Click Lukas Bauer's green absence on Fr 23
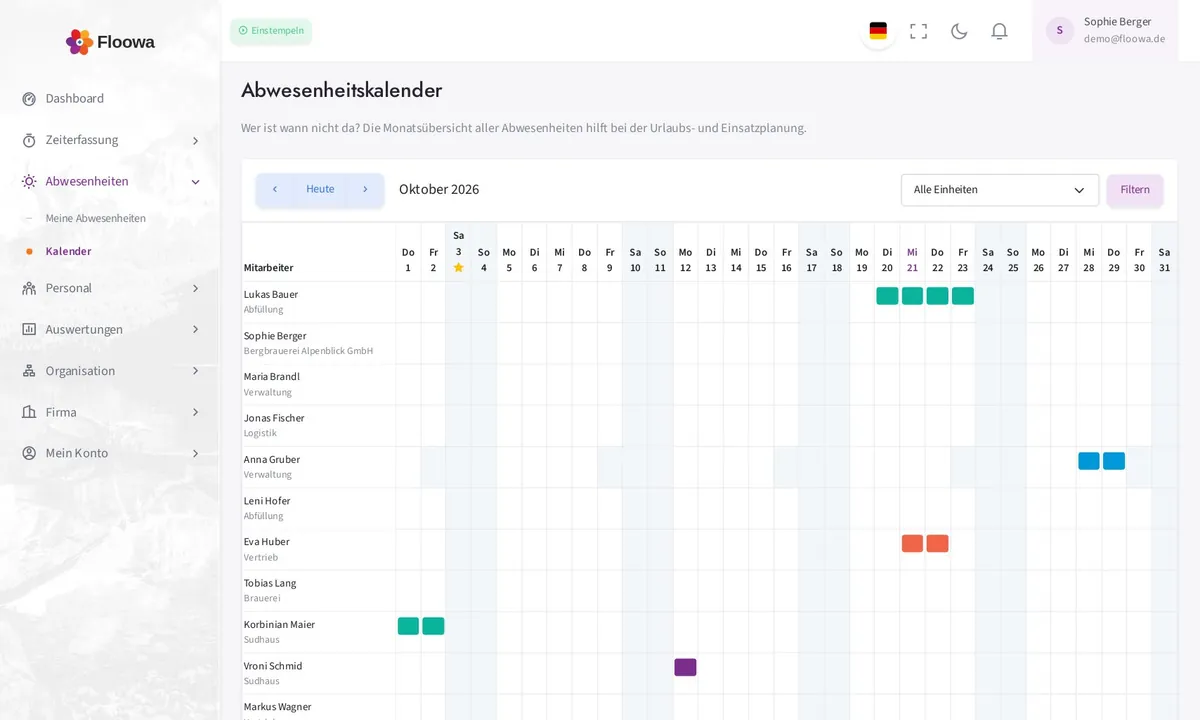Viewport: 1200px width, 720px height. click(963, 296)
